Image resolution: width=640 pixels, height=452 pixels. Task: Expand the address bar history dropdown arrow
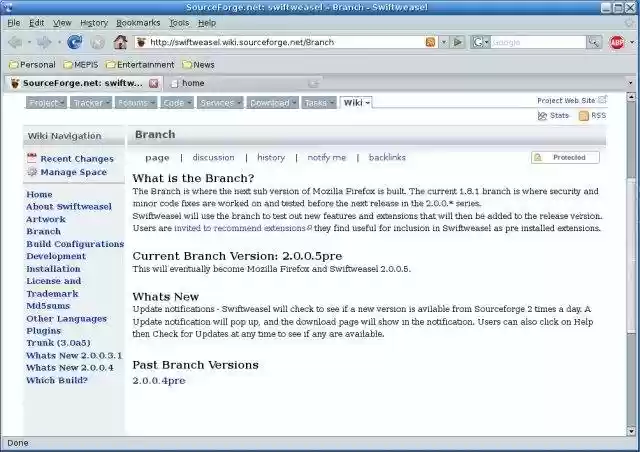pos(444,42)
